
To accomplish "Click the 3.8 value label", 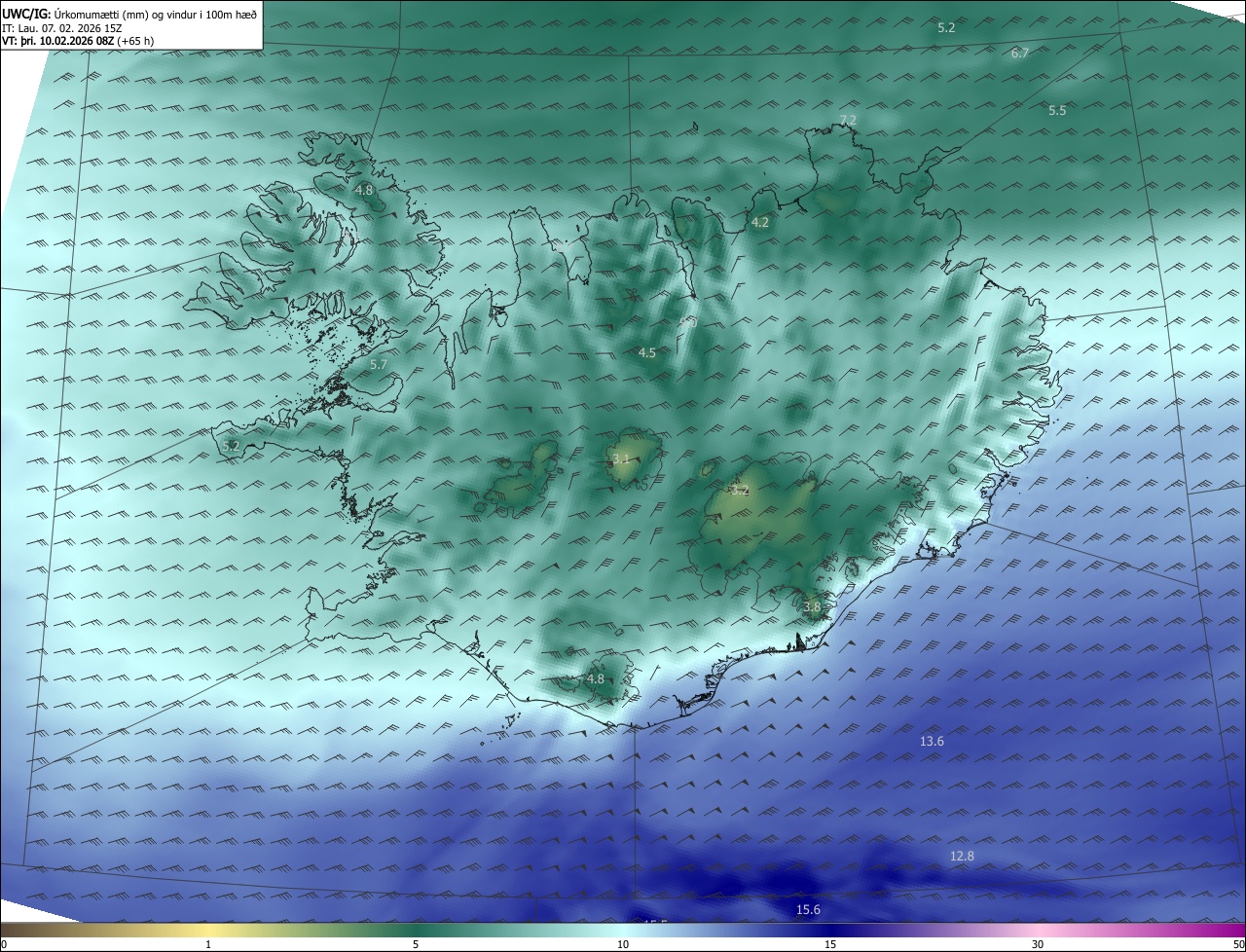I will 813,607.
